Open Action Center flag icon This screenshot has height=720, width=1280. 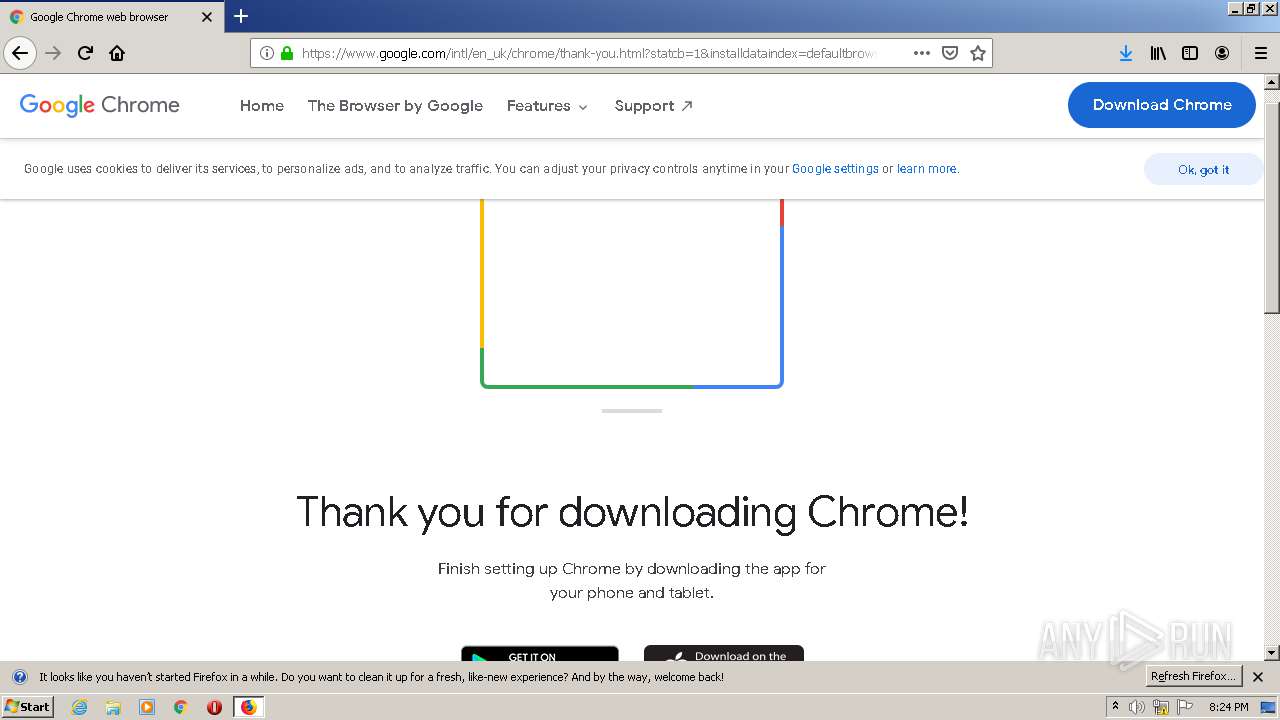[x=1185, y=707]
